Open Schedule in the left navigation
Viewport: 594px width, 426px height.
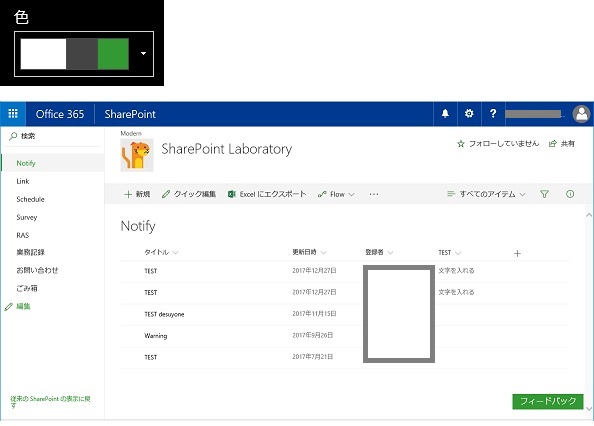click(x=30, y=199)
